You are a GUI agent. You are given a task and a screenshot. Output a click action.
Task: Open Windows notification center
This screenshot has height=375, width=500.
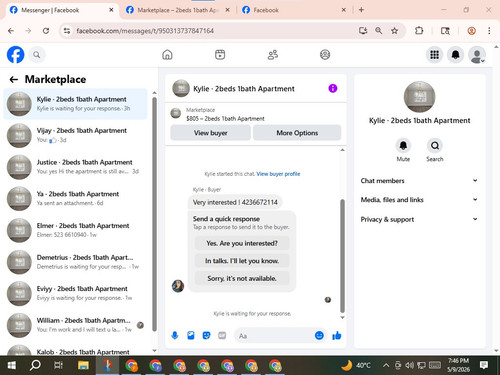(484, 365)
